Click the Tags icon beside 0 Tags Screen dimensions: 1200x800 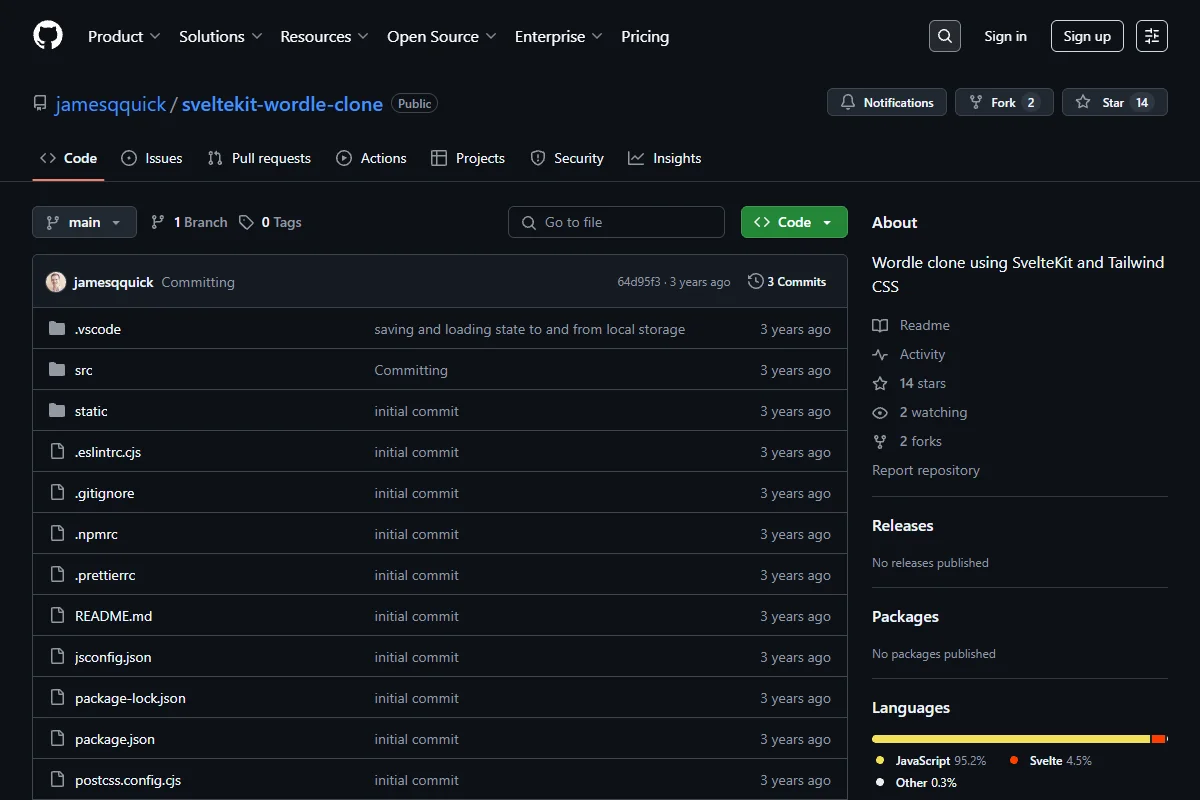point(246,222)
